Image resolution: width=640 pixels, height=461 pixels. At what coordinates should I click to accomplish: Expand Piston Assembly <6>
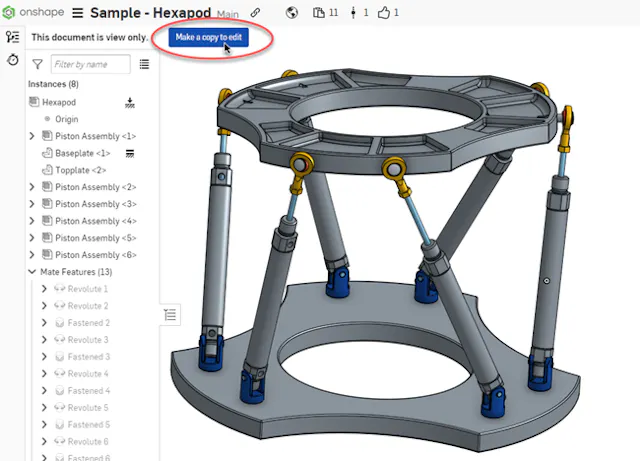(32, 255)
